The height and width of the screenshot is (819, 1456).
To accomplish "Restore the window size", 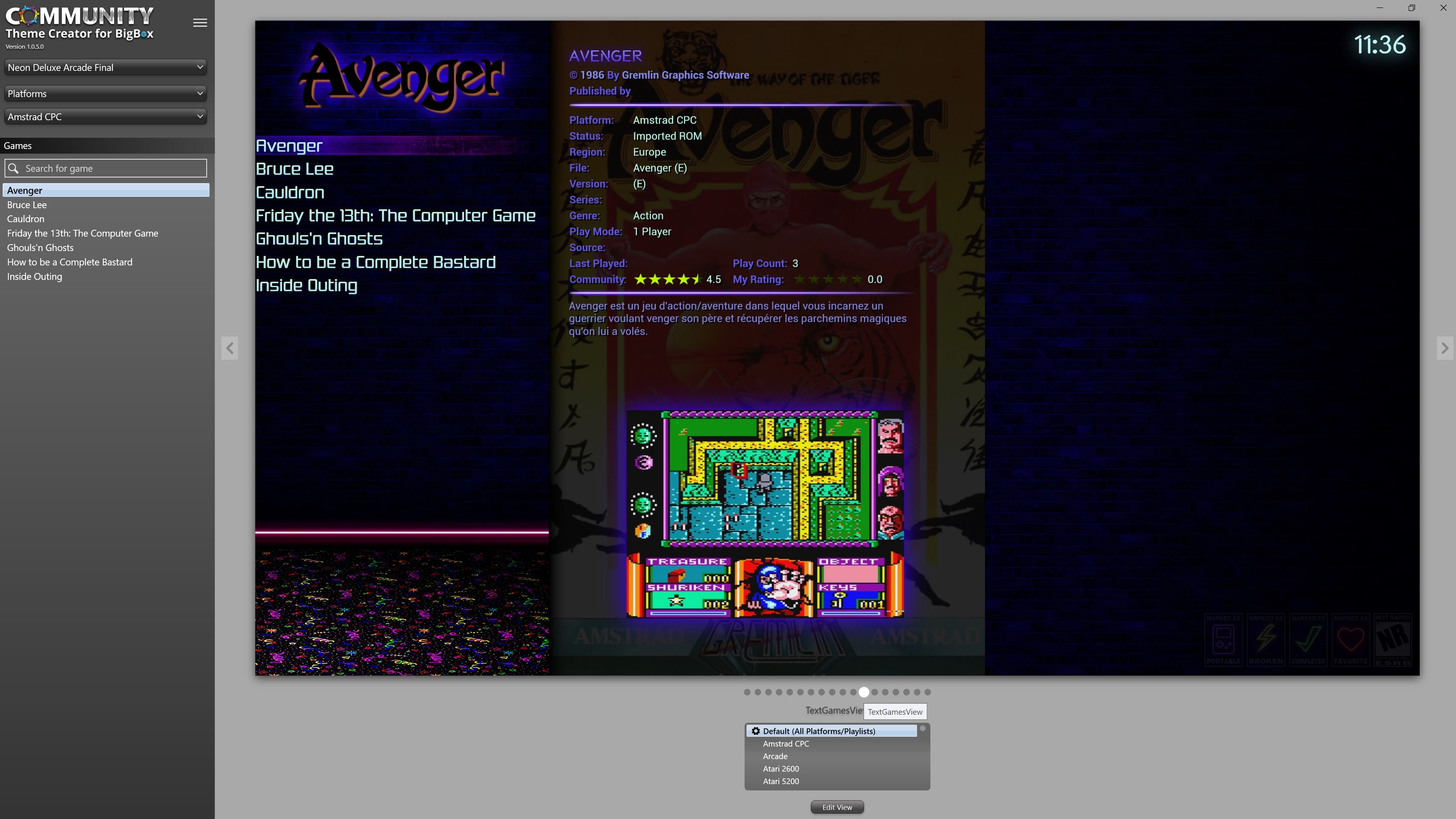I will pos(1411,8).
